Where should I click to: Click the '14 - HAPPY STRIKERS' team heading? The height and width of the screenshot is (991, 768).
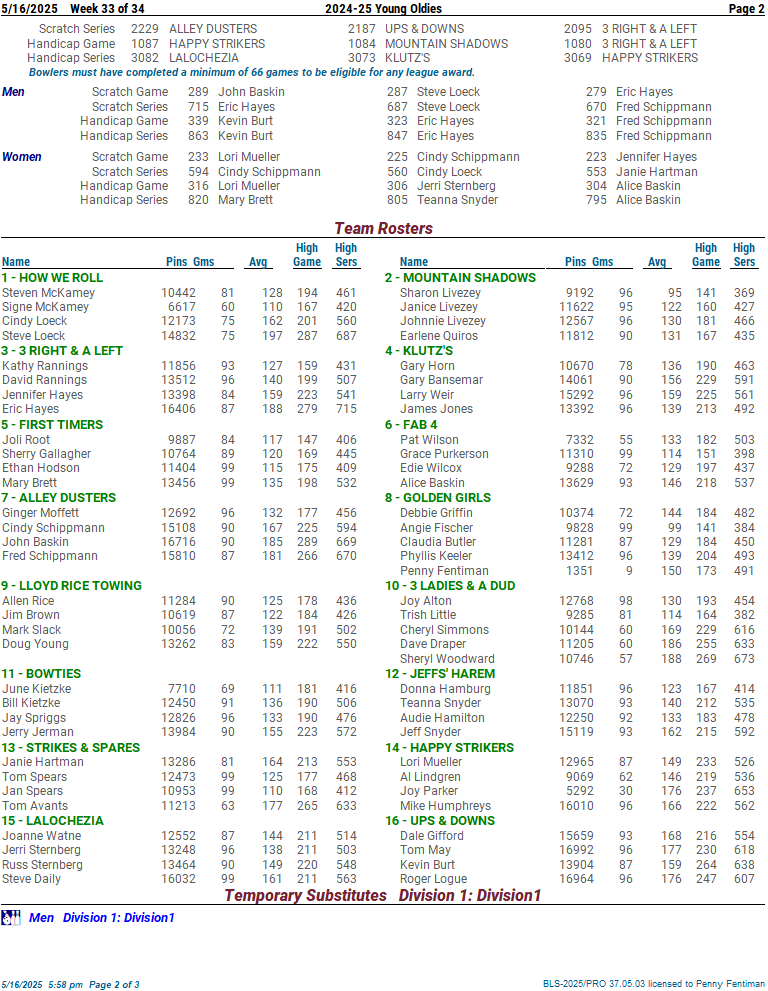449,748
